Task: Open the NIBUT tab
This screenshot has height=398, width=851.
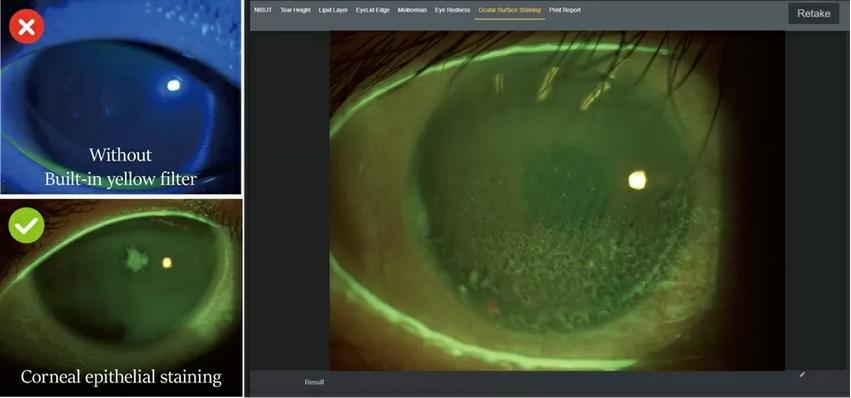Action: coord(263,10)
